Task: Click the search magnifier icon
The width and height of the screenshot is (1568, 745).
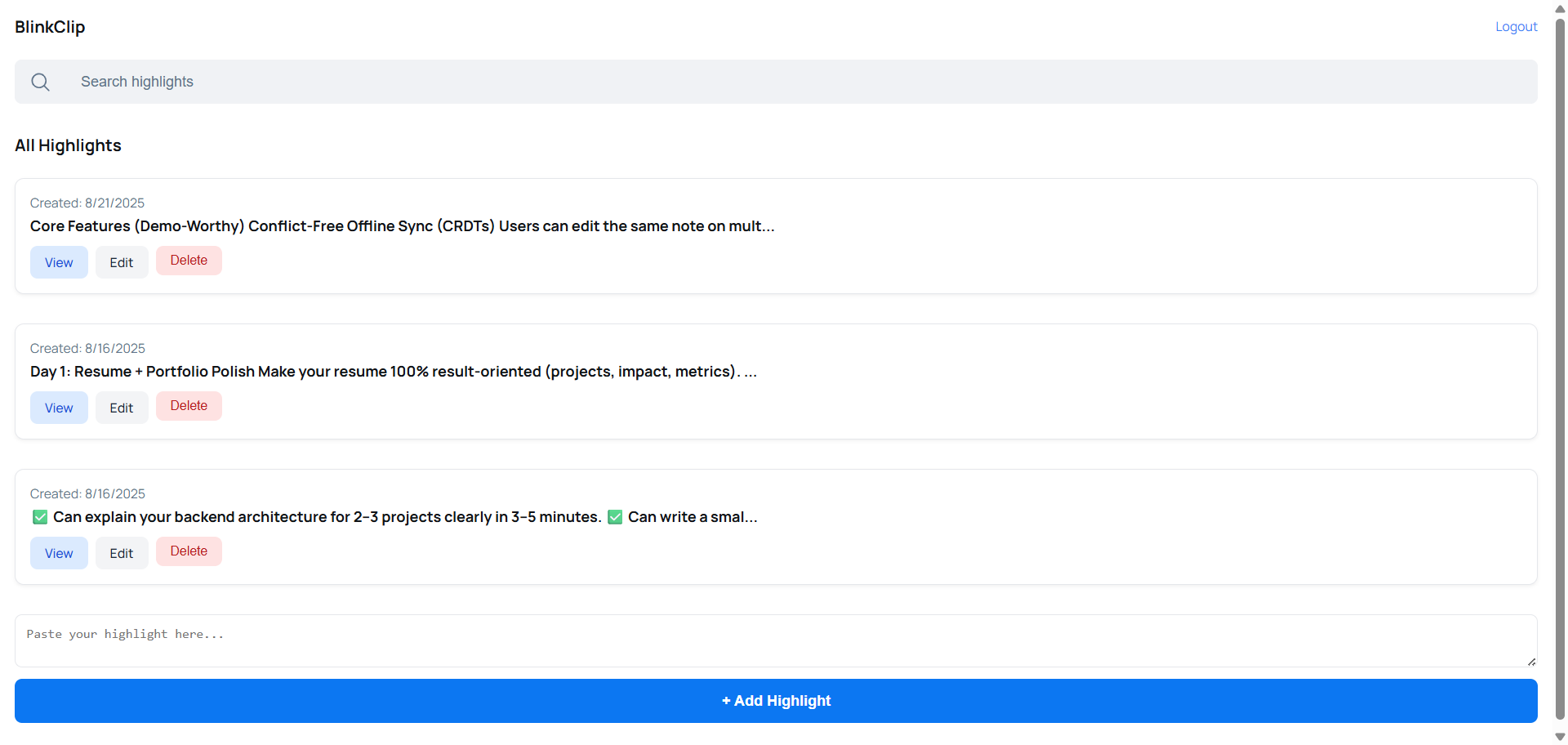Action: 40,82
